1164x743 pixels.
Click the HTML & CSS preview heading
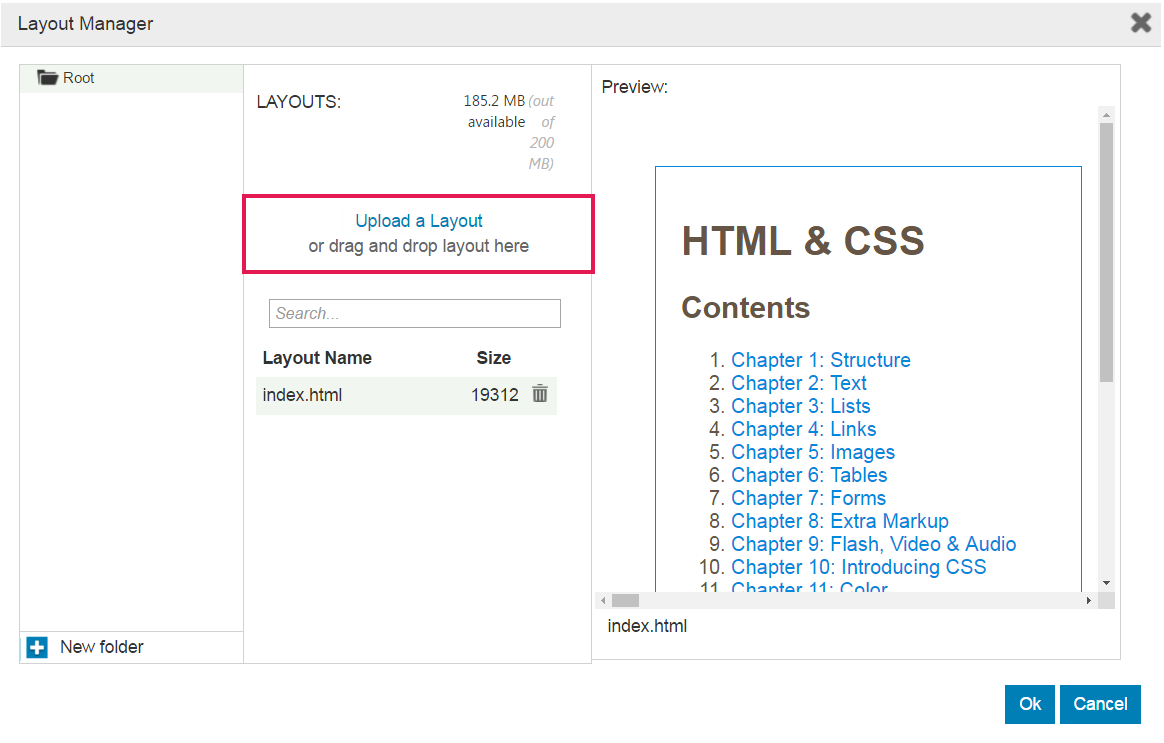(x=803, y=241)
